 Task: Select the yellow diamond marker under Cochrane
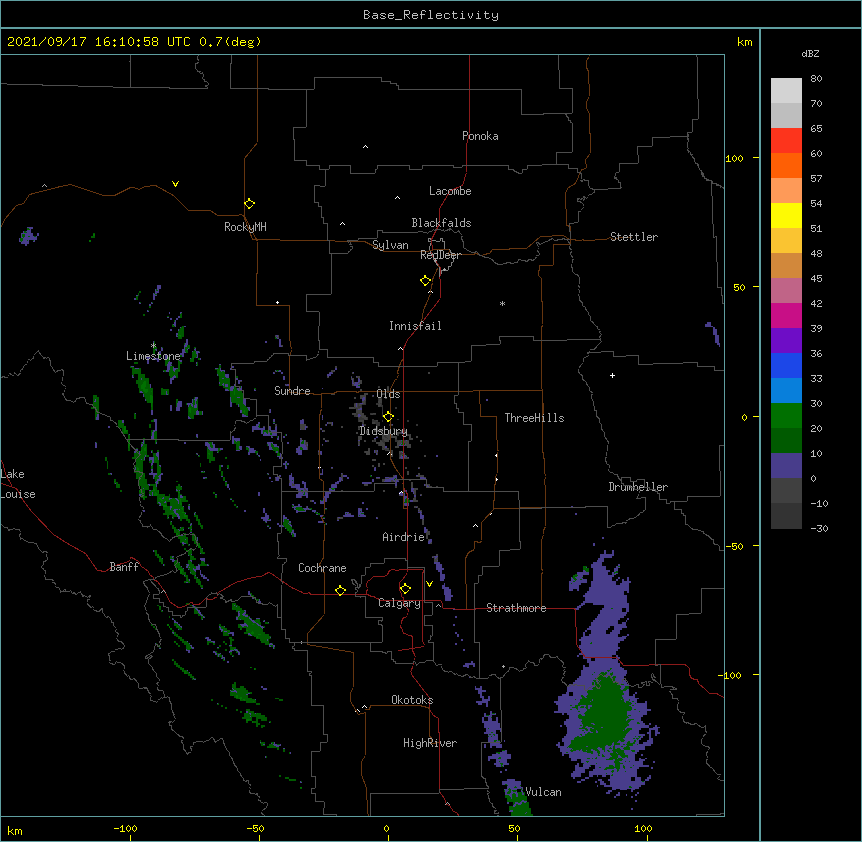point(340,590)
